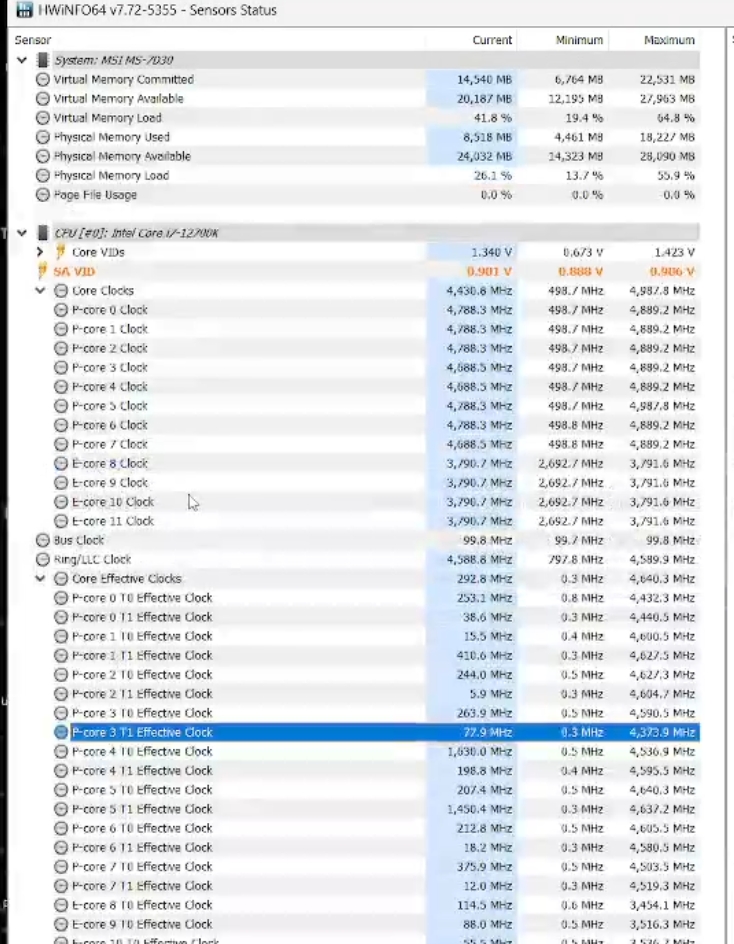Click the E-core 8 Clock icon
The image size is (734, 944).
[x=61, y=464]
